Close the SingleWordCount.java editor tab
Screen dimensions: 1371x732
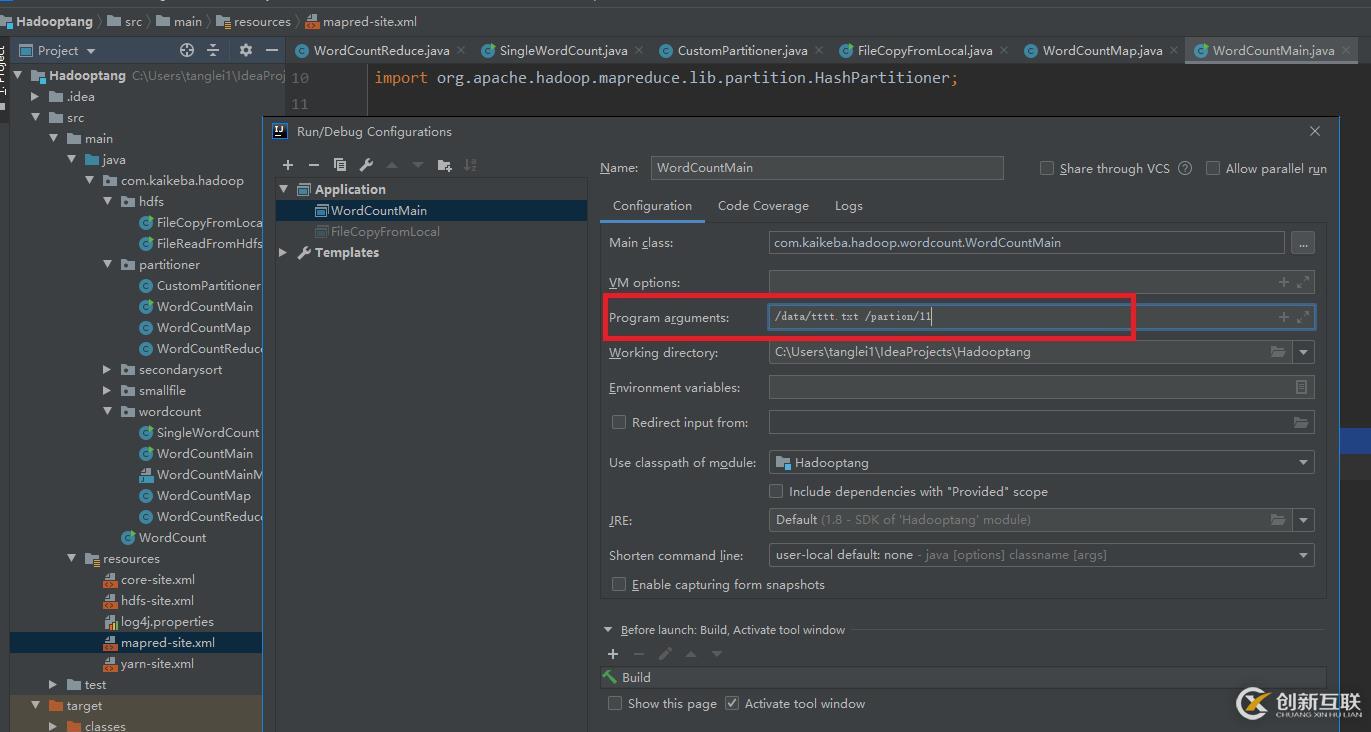640,50
